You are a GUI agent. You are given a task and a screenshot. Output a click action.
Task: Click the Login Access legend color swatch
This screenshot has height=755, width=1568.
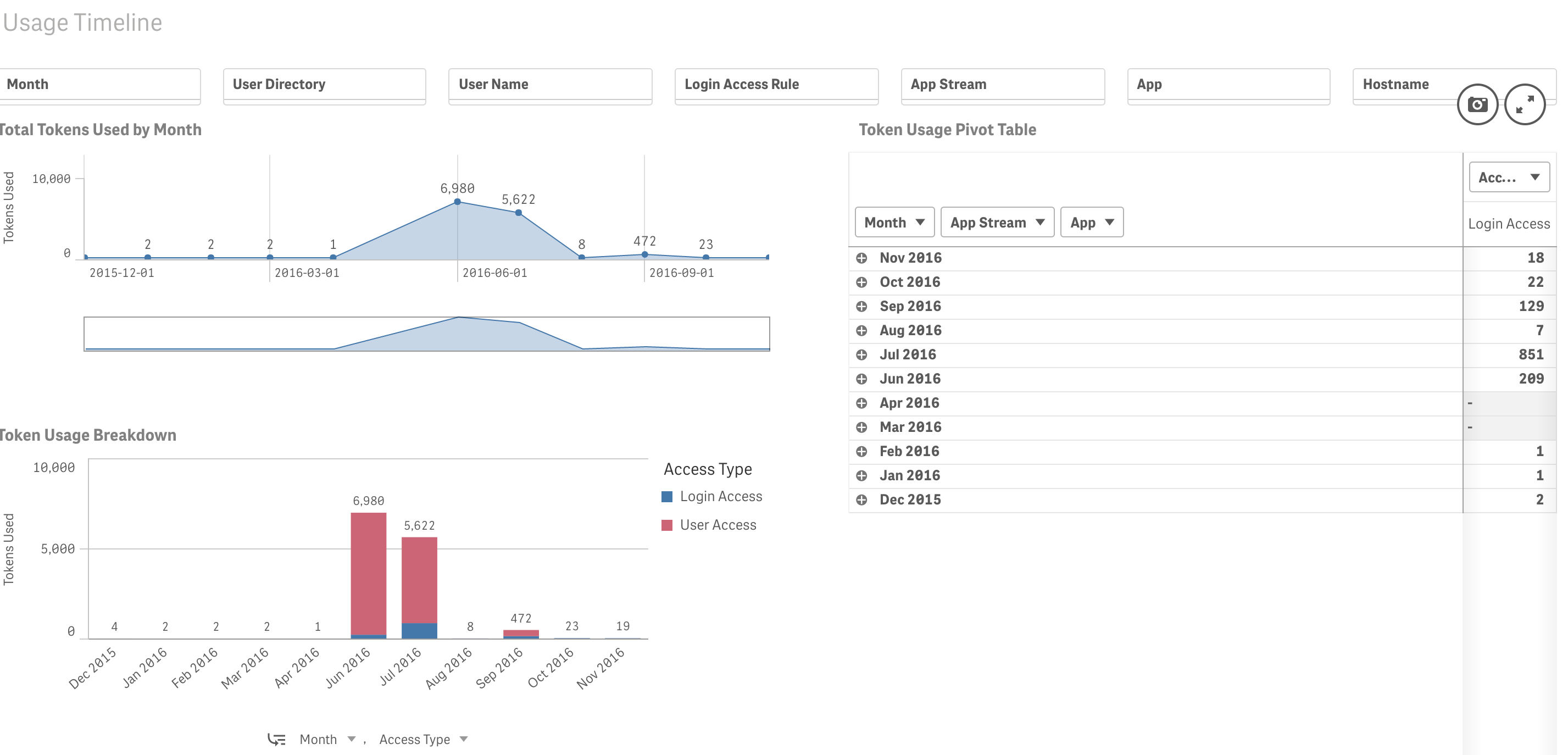[667, 497]
